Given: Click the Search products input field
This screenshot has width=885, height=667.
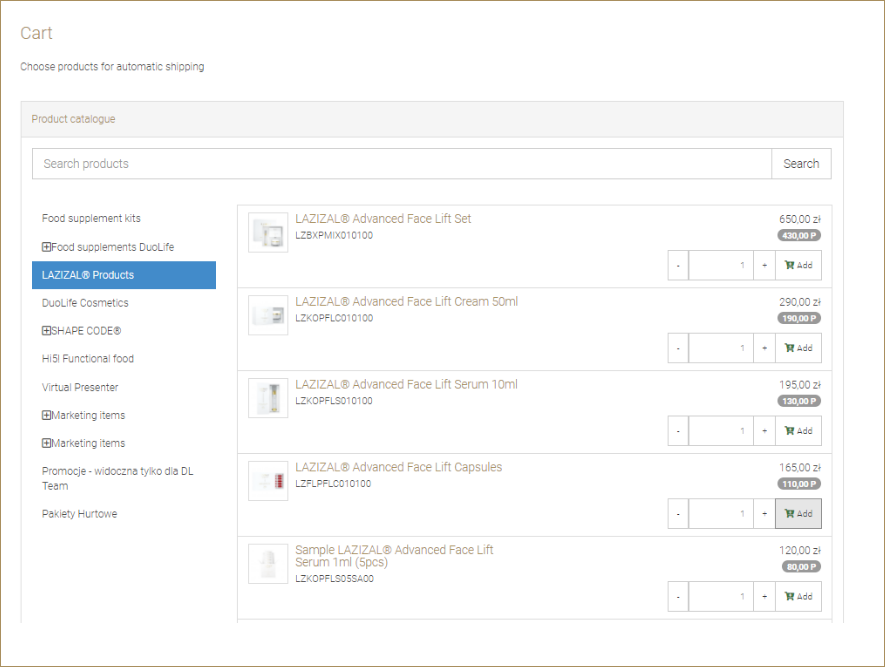Looking at the screenshot, I should pyautogui.click(x=402, y=164).
